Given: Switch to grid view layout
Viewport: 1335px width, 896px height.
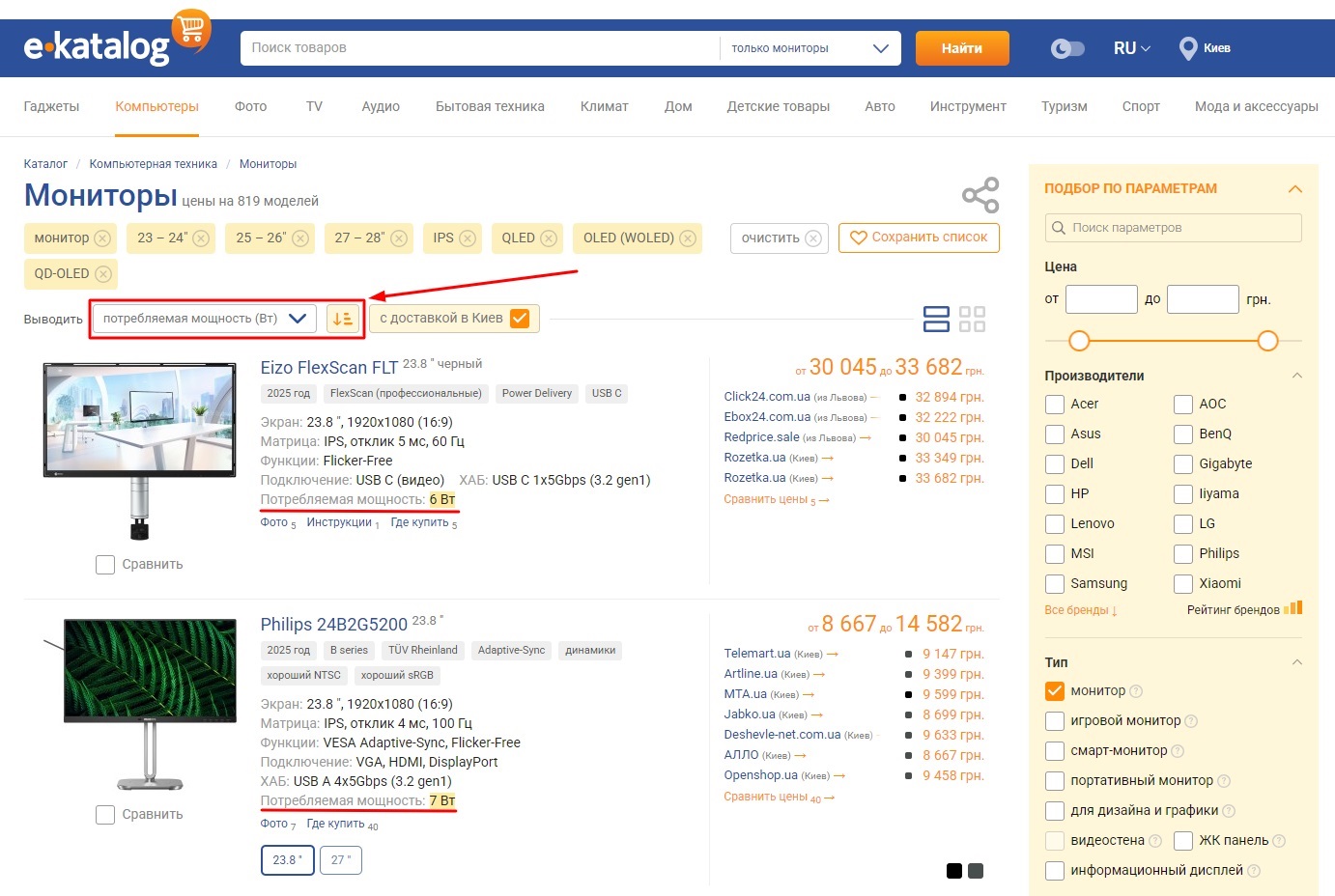Looking at the screenshot, I should tap(972, 319).
